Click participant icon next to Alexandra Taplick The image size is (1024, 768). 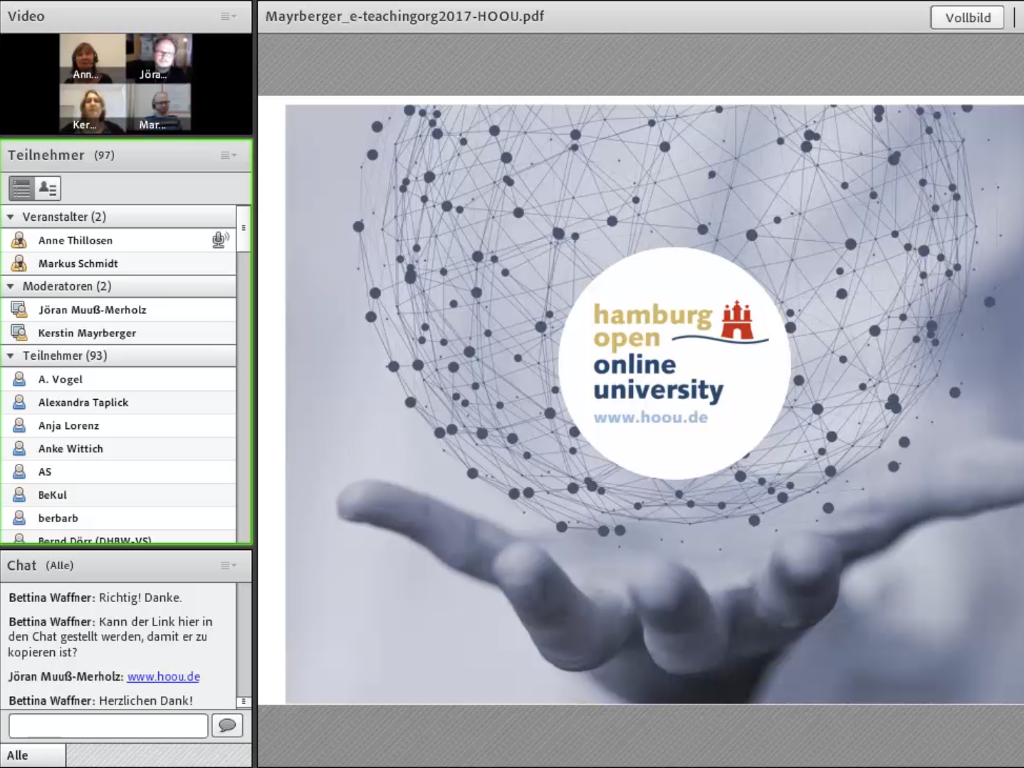pos(19,402)
